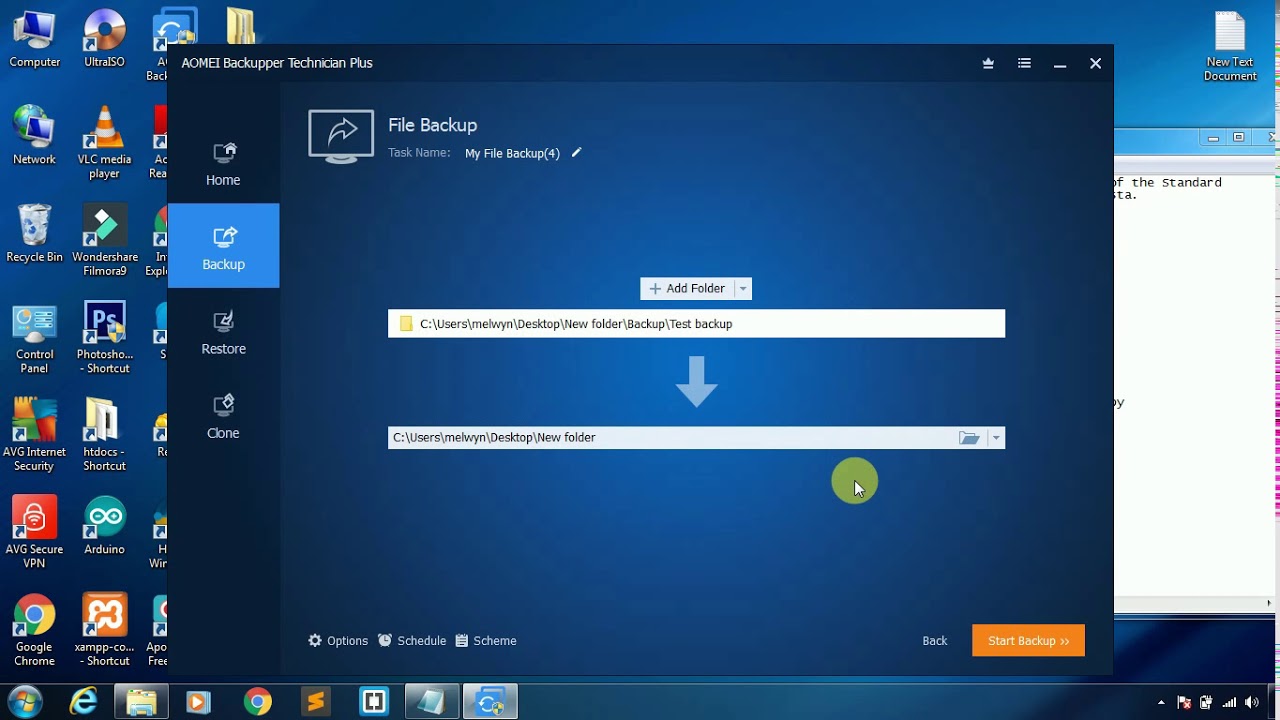Expand the Add Folder dropdown arrow
The image size is (1280, 720).
click(x=742, y=289)
